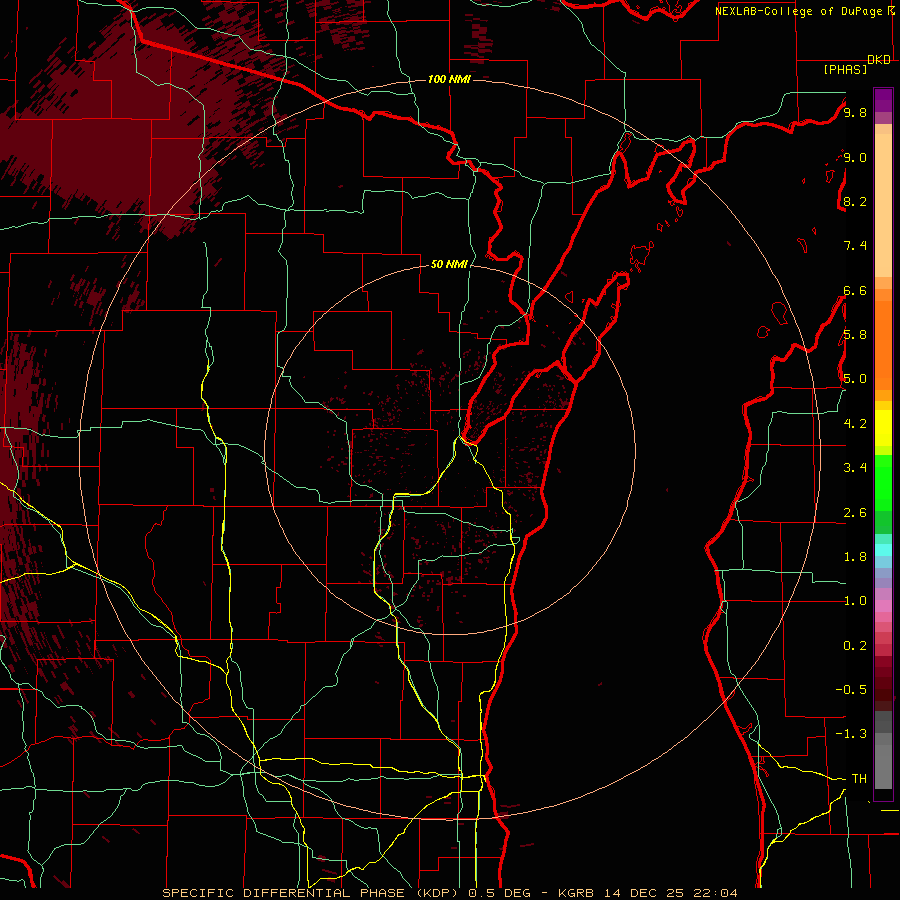Click the SPECIFIC DIFFERENTIAL PHASE (KDP) caption

coord(312,893)
